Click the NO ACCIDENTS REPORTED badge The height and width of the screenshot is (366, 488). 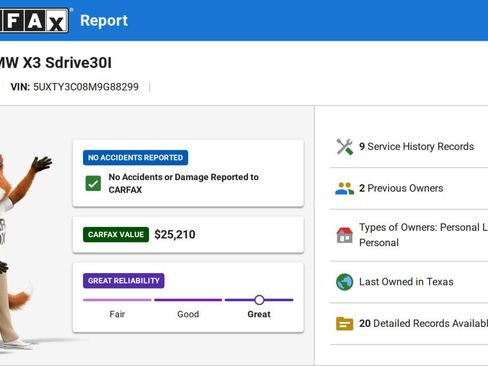[135, 158]
